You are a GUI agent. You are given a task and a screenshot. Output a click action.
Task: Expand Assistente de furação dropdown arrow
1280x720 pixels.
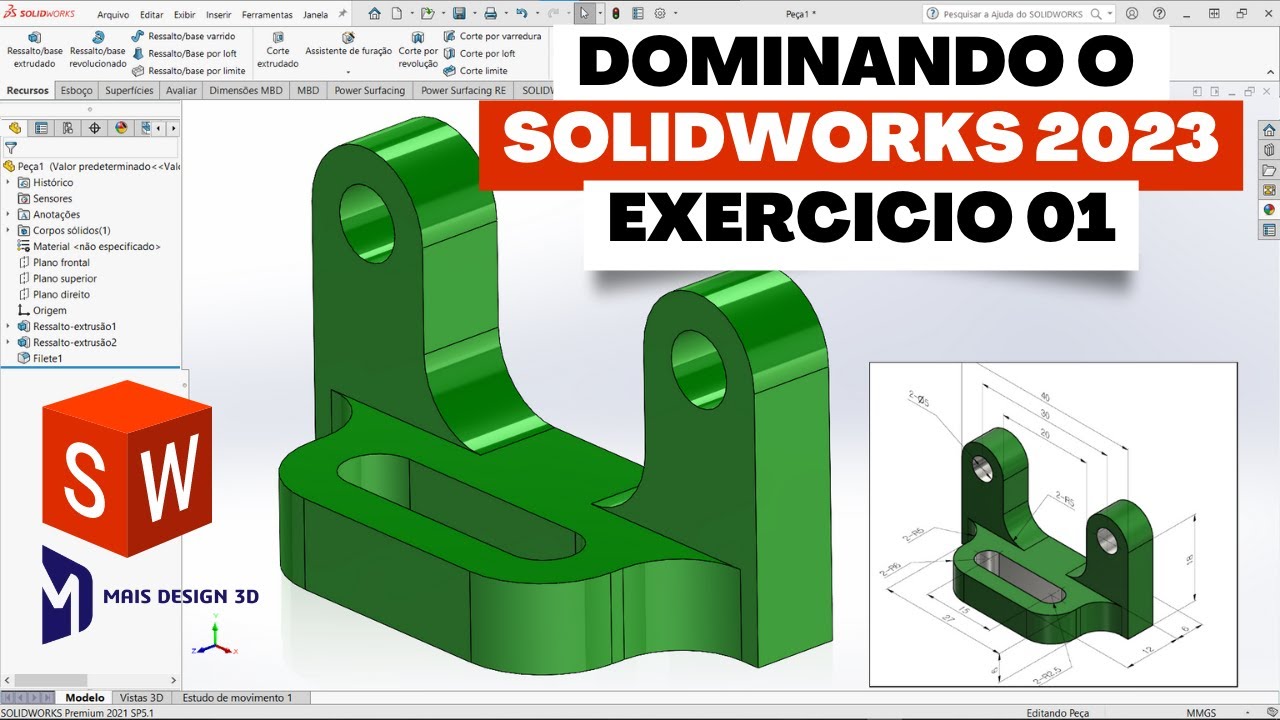[348, 72]
